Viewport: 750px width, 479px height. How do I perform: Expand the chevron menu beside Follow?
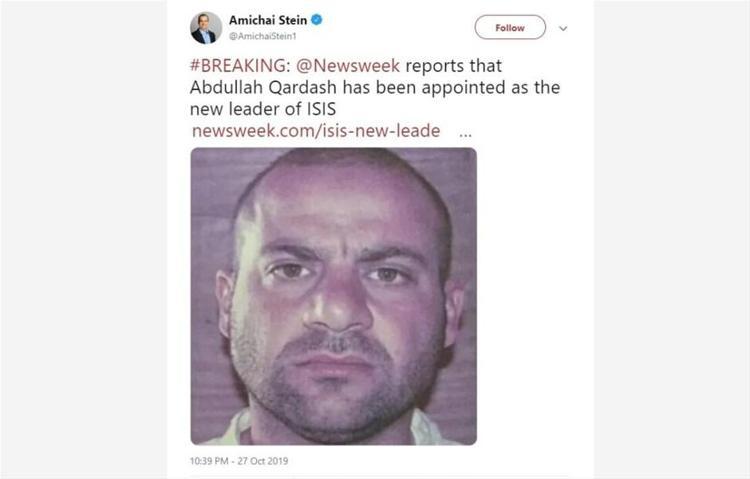[563, 28]
